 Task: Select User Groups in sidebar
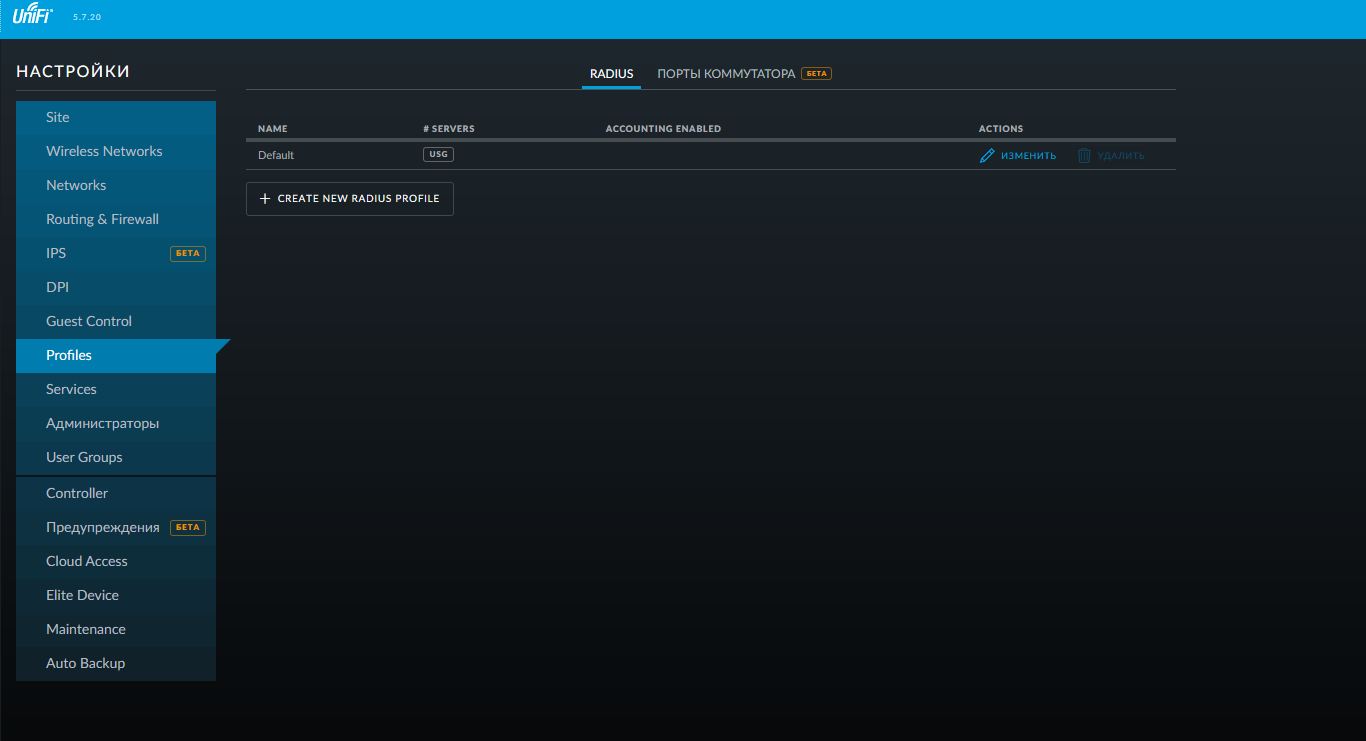84,457
